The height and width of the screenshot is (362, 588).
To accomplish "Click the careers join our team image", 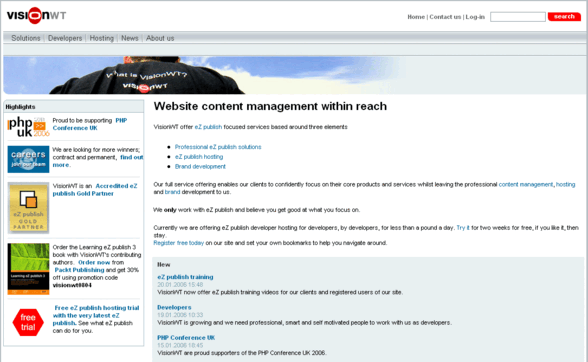I will pyautogui.click(x=28, y=159).
